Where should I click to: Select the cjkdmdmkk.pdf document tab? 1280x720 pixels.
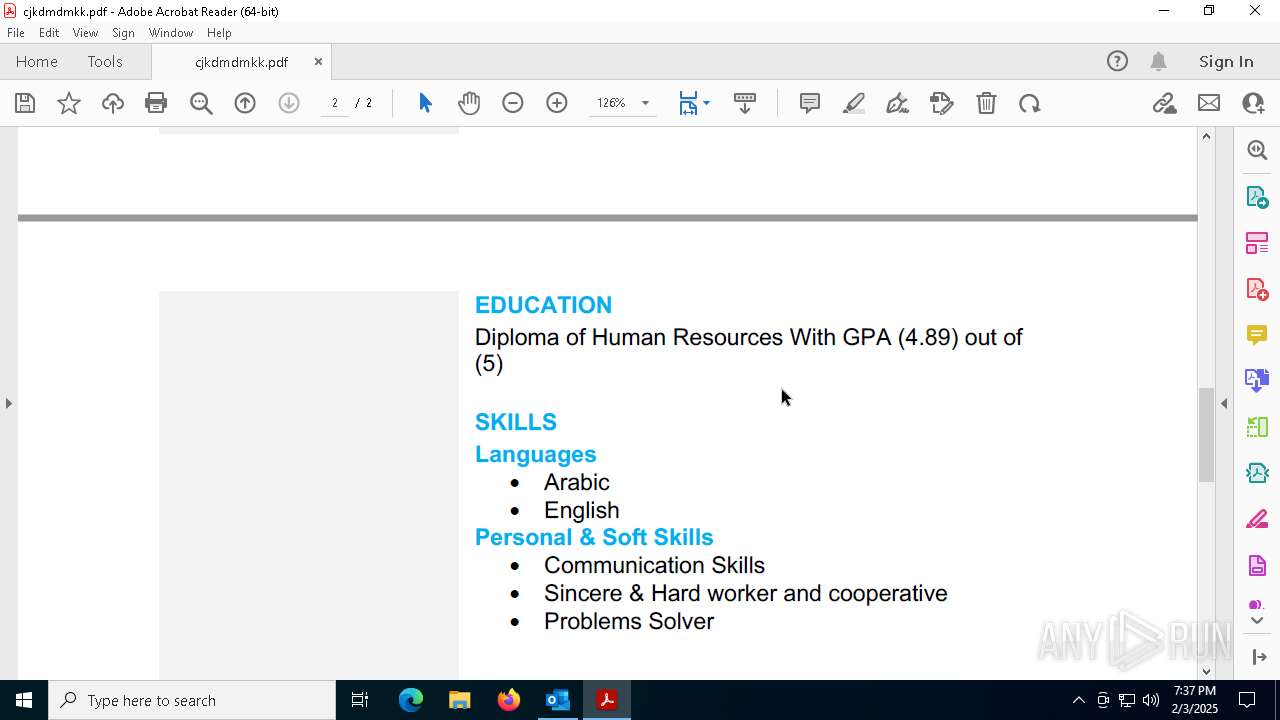click(x=241, y=62)
